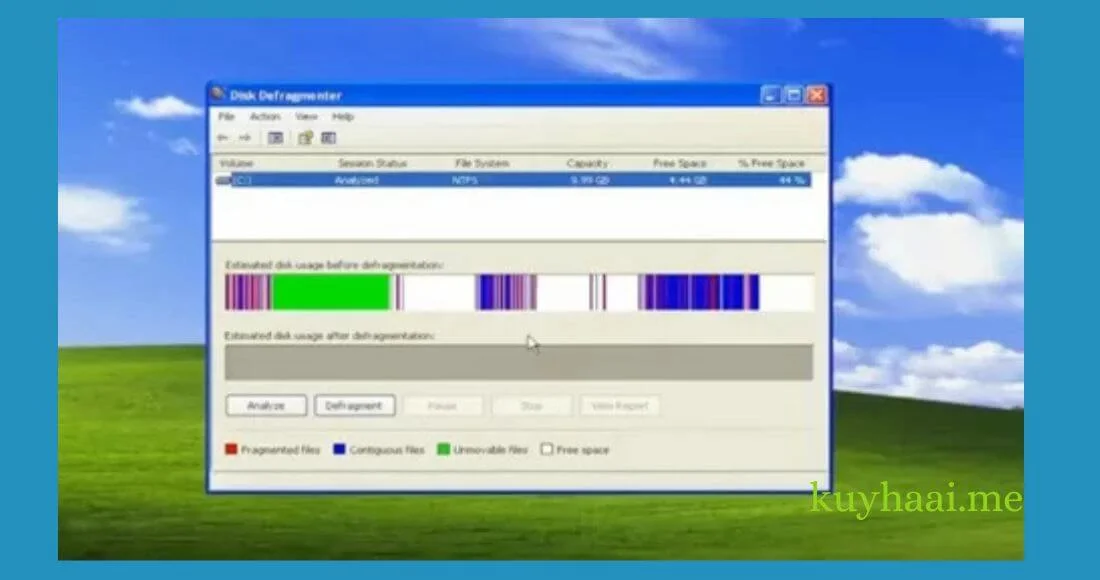Click the Analyze button
Screen dimensions: 1100x580
tap(266, 405)
